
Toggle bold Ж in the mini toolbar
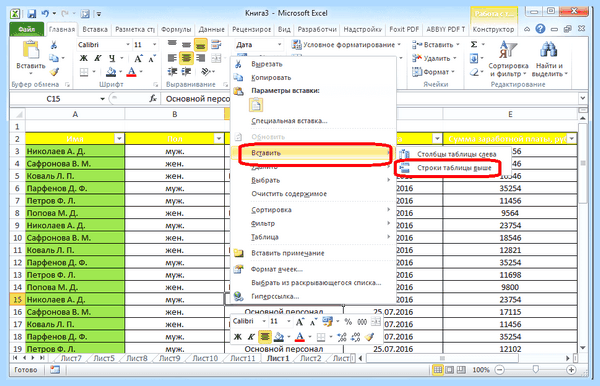(x=238, y=337)
